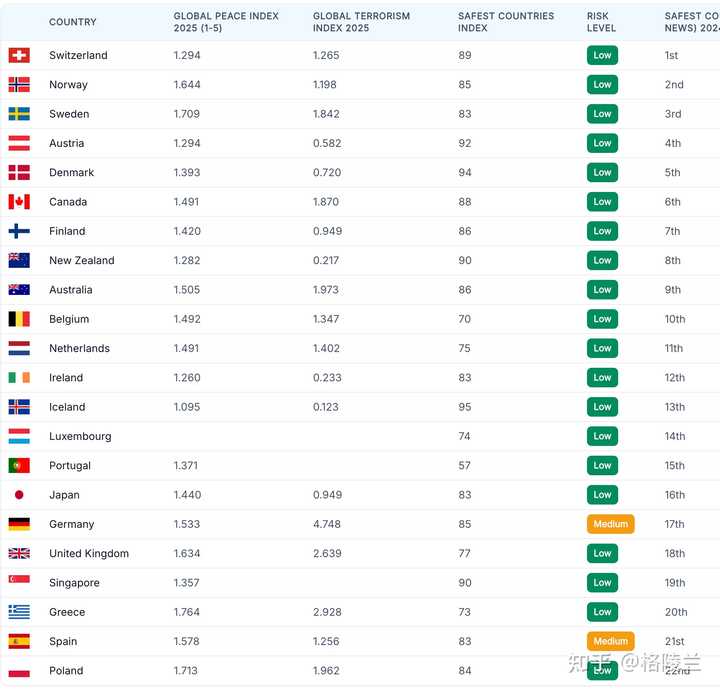Select the New Zealand country name
720x692 pixels.
pos(82,261)
